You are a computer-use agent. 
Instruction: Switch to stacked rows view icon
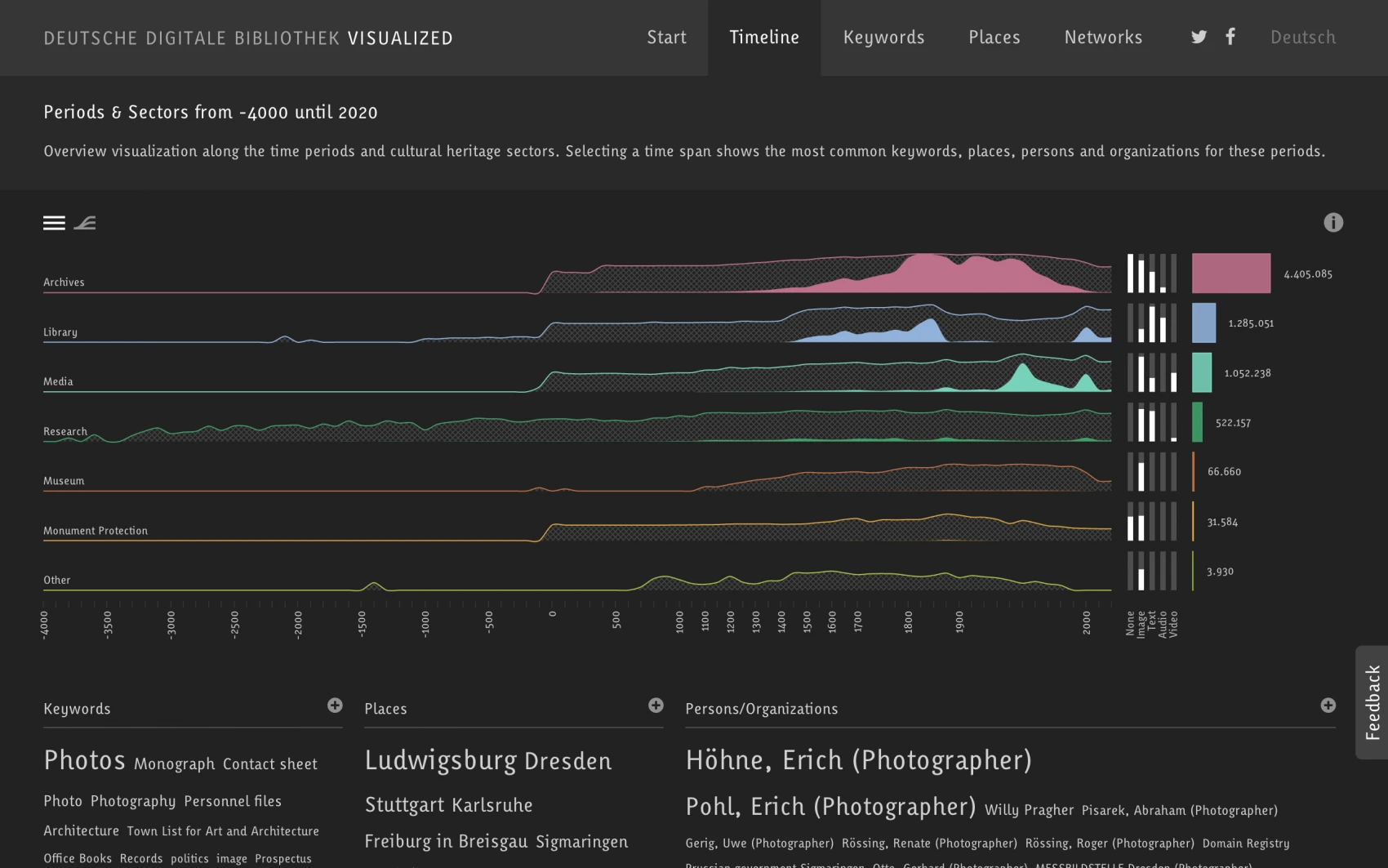click(54, 223)
